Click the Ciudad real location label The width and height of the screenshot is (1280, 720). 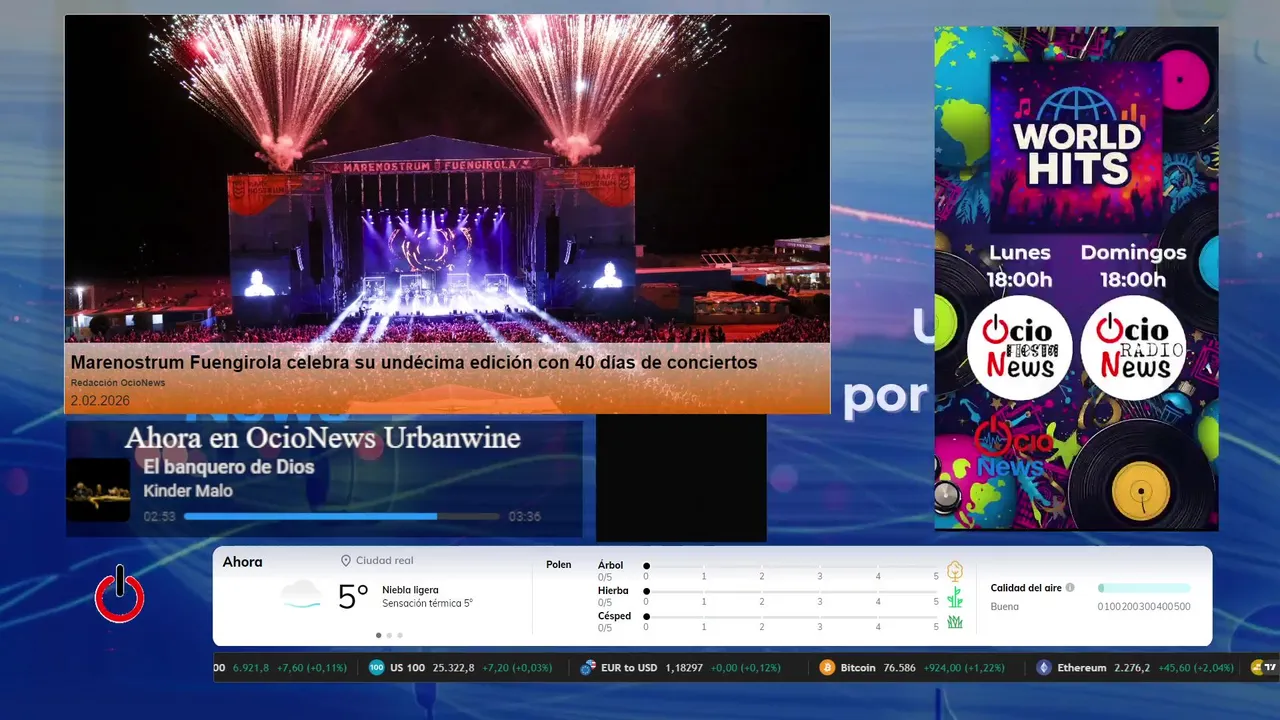385,561
